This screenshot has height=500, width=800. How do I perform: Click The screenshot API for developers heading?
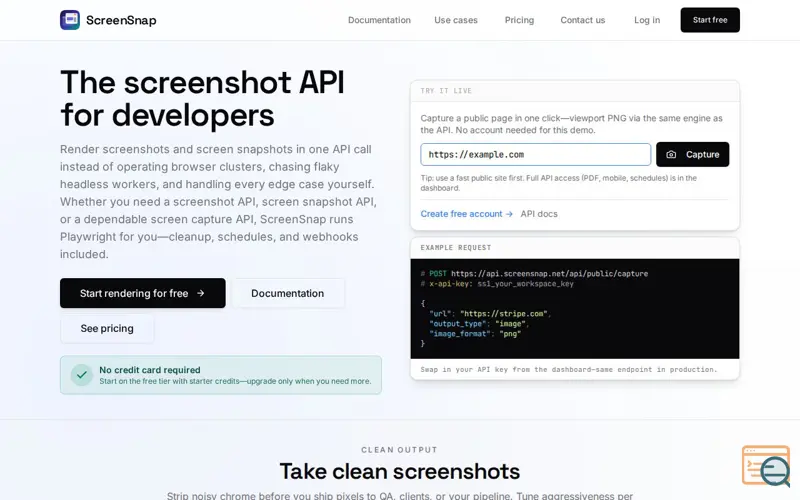[x=203, y=98]
